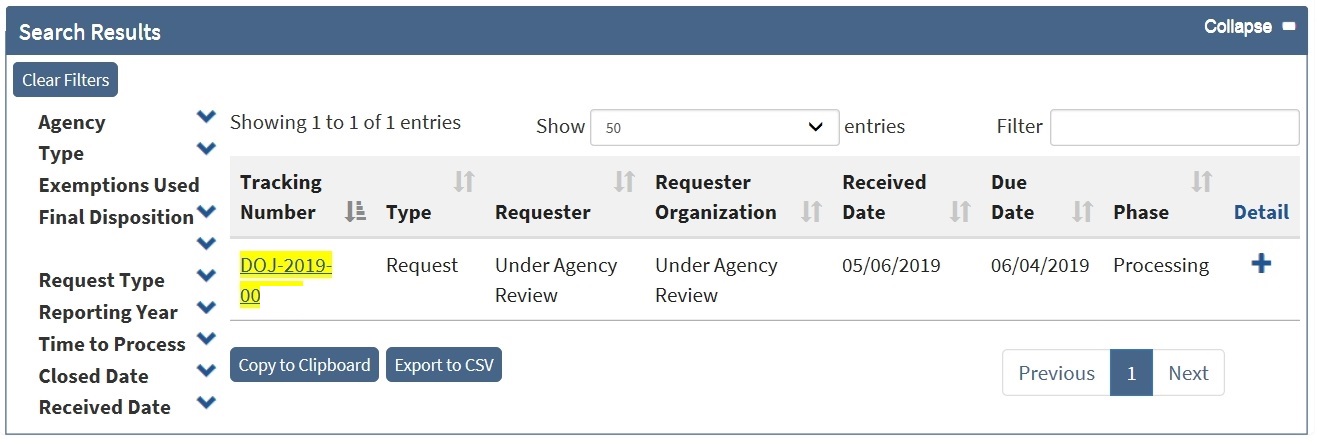Expand the Closed Date filter

click(206, 371)
